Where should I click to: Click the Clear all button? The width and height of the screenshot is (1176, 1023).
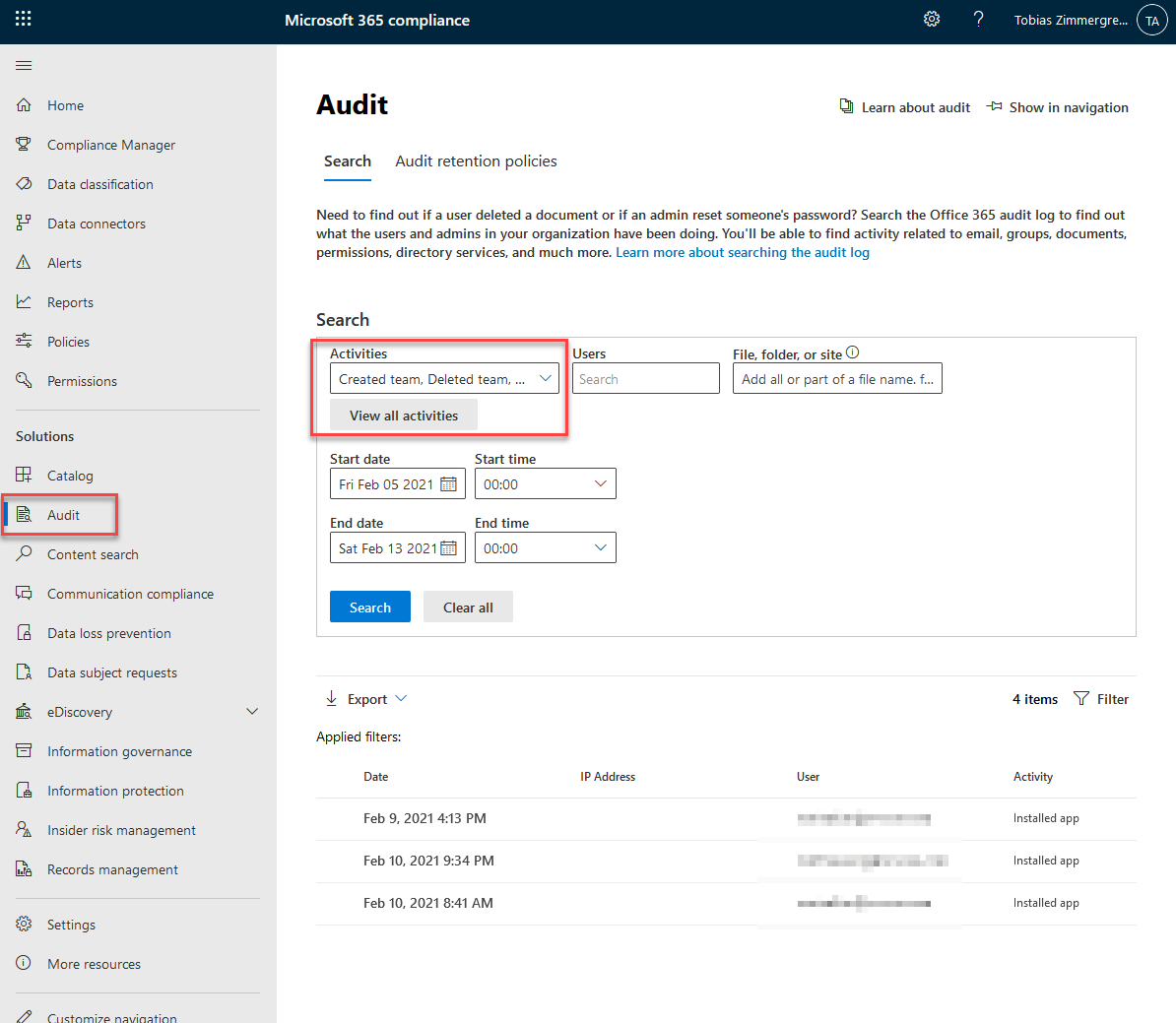[x=468, y=607]
